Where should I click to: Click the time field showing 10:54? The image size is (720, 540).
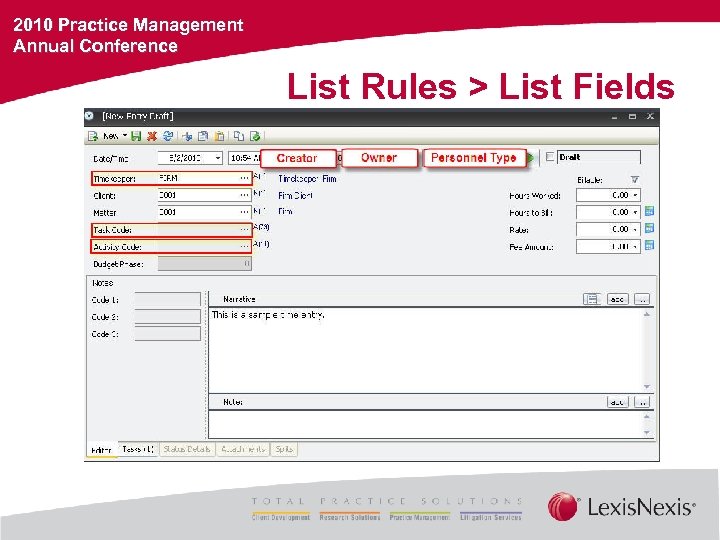click(244, 158)
